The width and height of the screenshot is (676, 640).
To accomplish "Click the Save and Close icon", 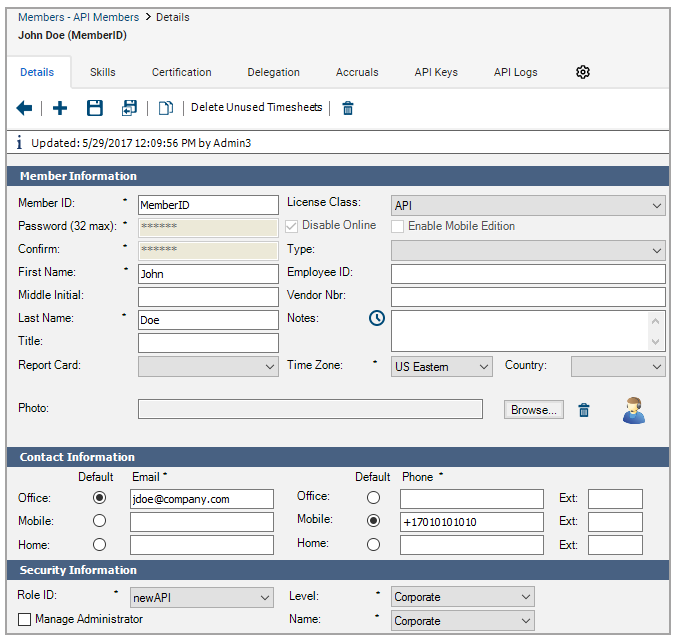I will 129,108.
